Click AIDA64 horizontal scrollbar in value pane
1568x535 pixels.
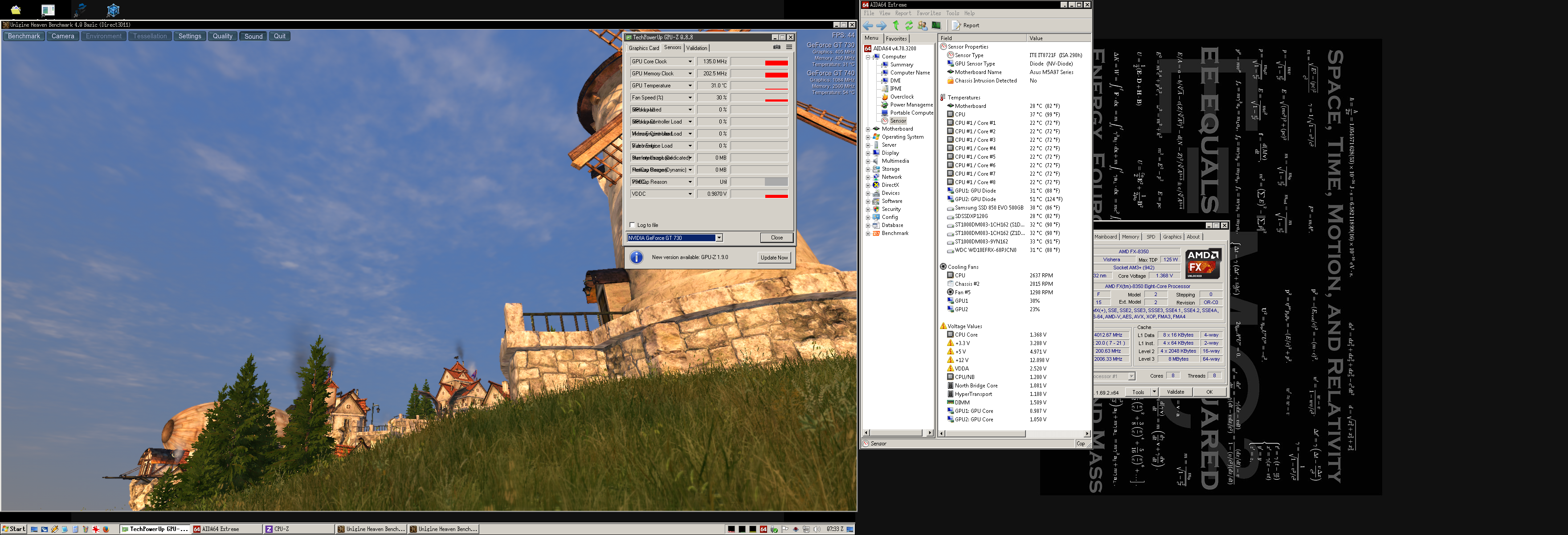(x=985, y=434)
